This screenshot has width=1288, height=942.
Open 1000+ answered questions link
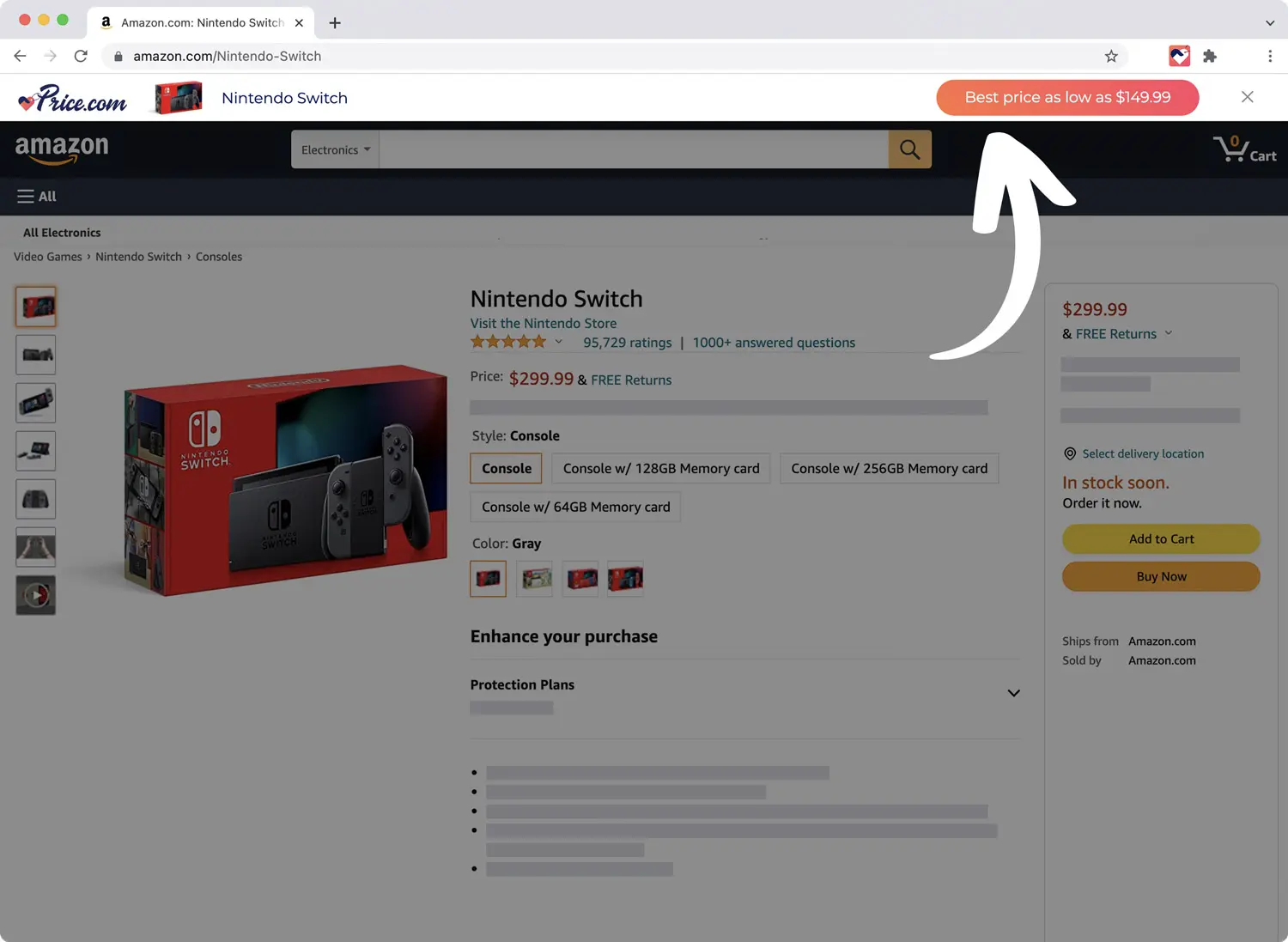[x=774, y=343]
